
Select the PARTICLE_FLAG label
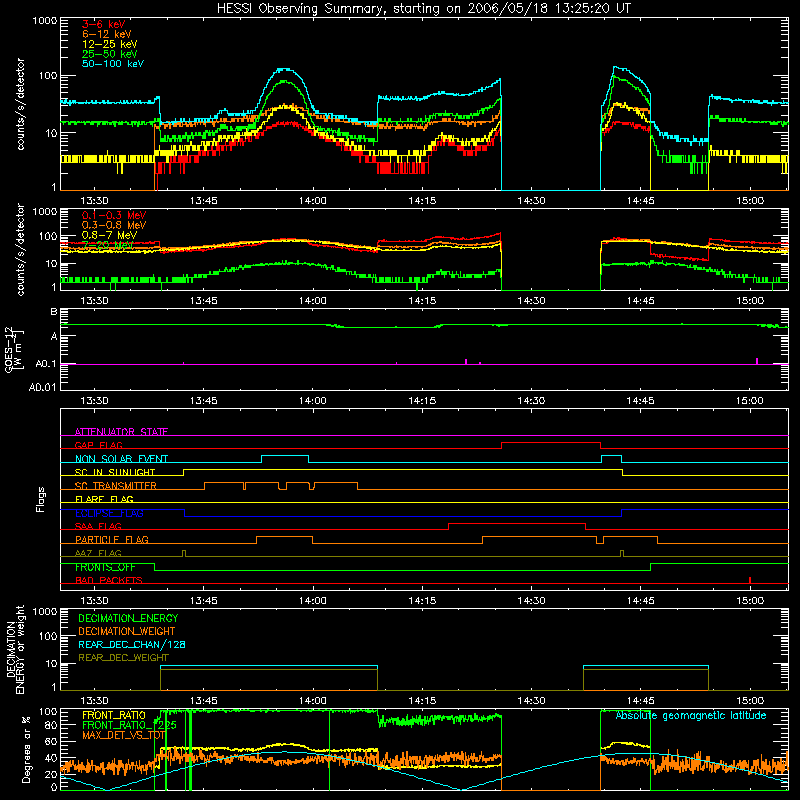[x=112, y=539]
